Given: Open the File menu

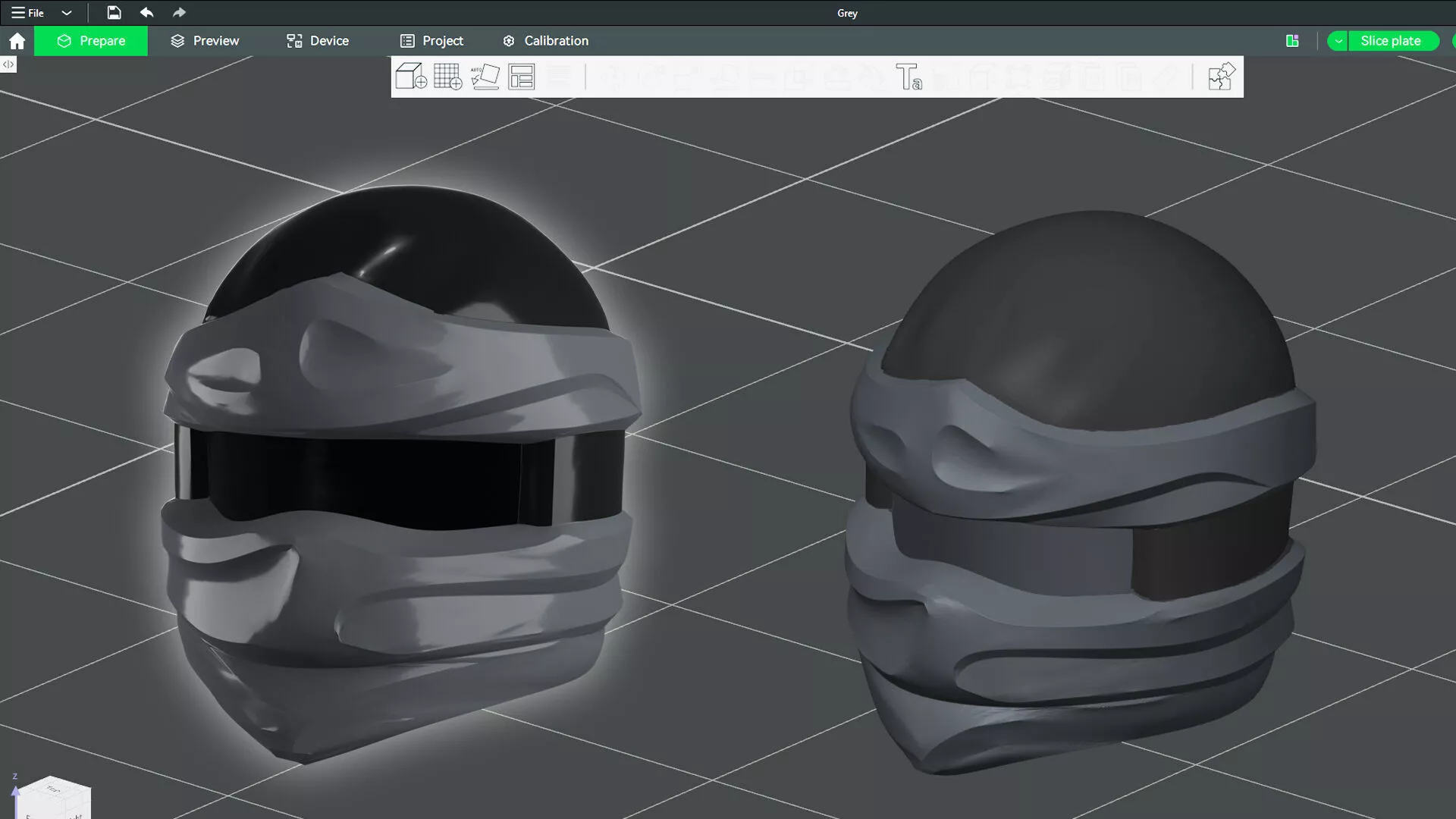Looking at the screenshot, I should (x=27, y=13).
